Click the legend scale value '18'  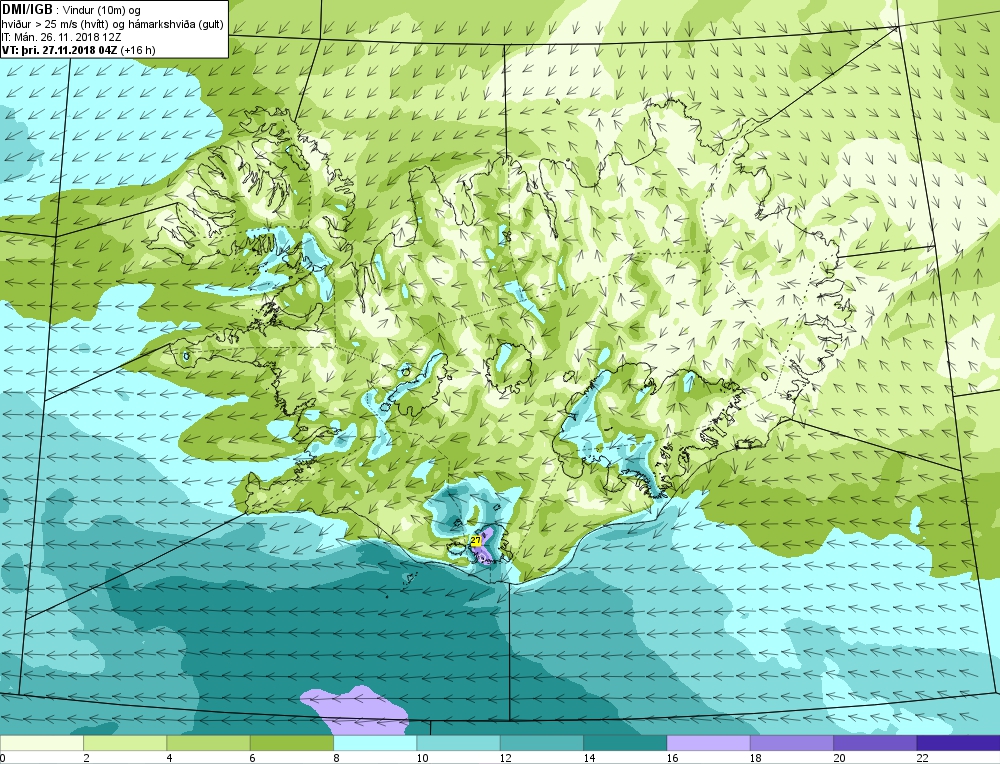click(756, 758)
